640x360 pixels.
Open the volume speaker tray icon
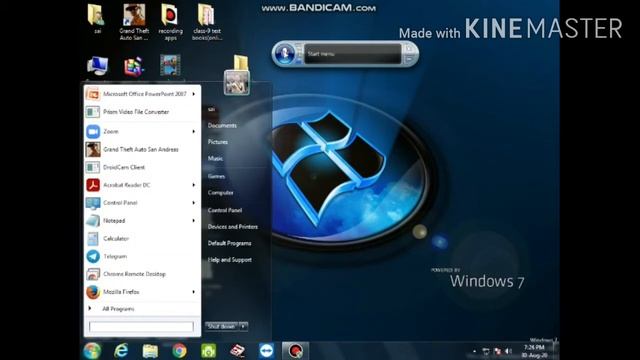point(509,351)
